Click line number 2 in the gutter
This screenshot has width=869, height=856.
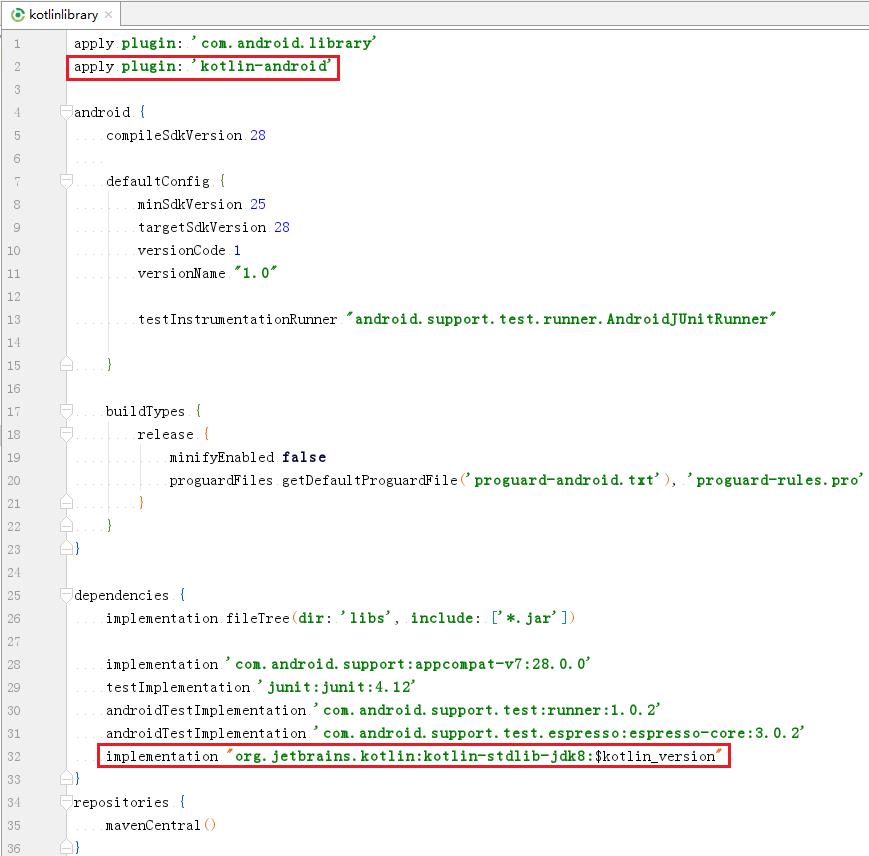17,66
